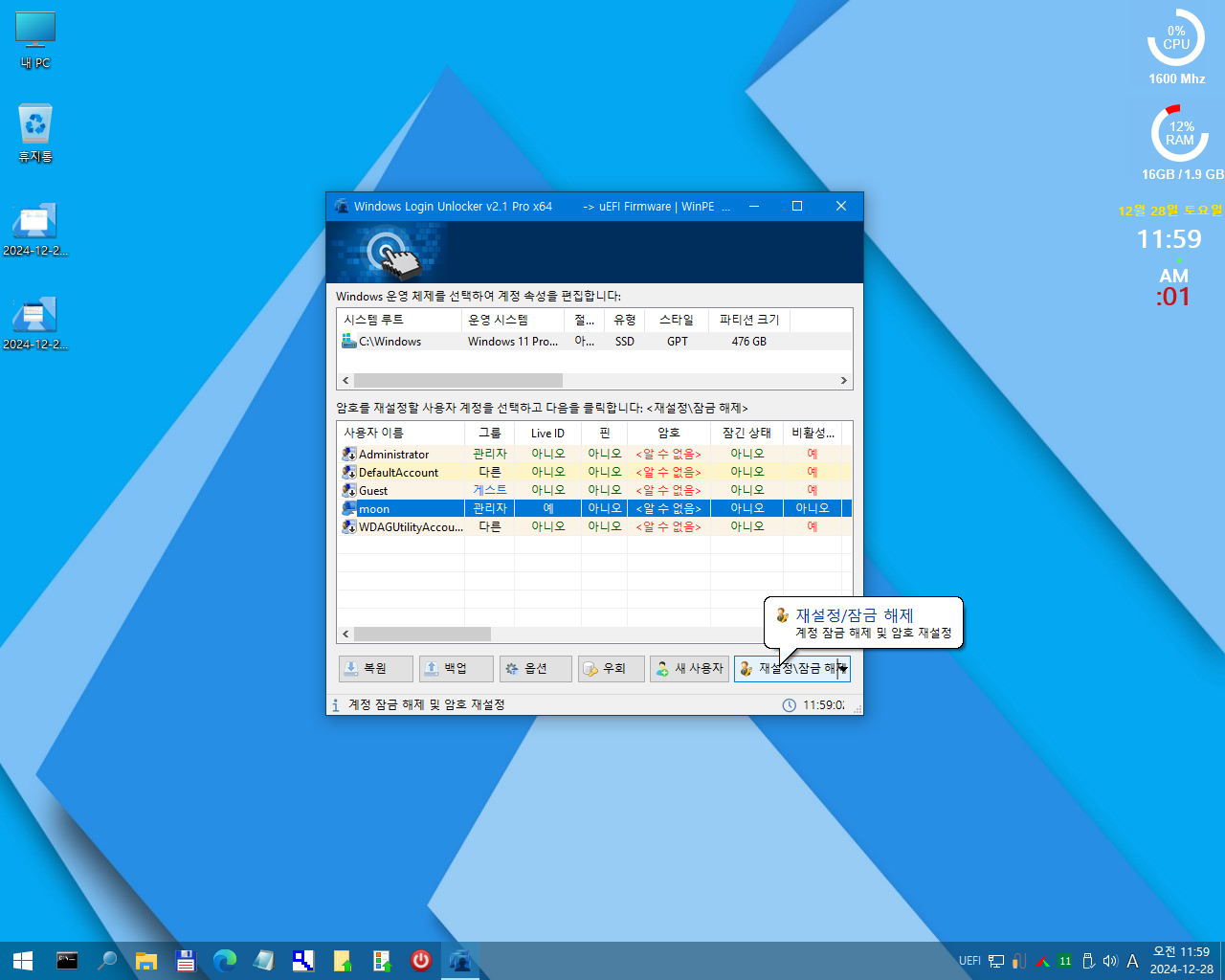
Task: Click the Windows Start button
Action: [23, 961]
